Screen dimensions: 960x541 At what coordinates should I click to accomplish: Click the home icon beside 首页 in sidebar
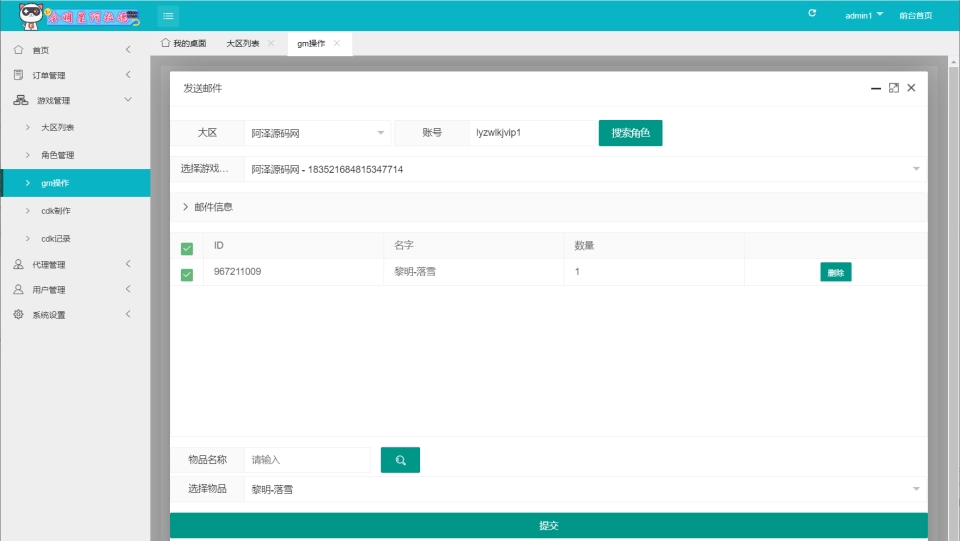(18, 50)
